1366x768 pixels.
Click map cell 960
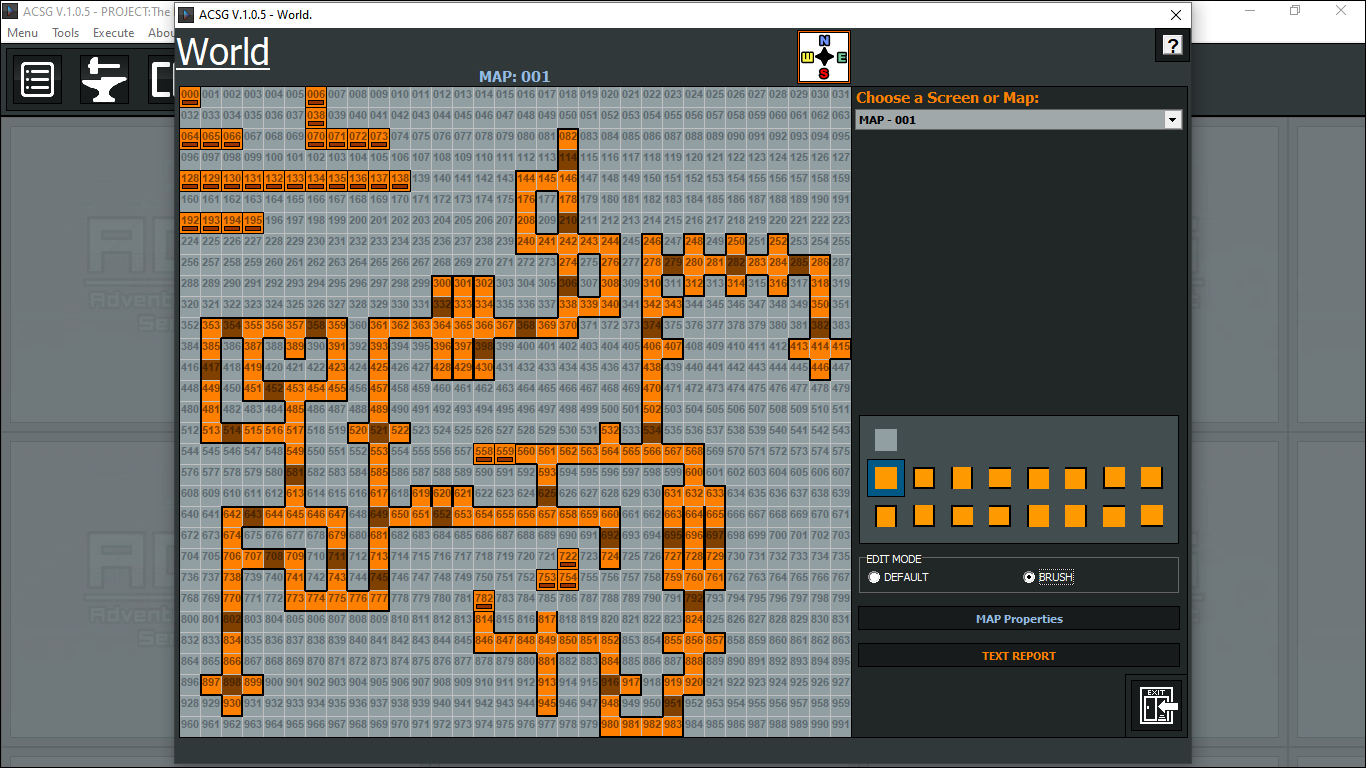pos(190,727)
